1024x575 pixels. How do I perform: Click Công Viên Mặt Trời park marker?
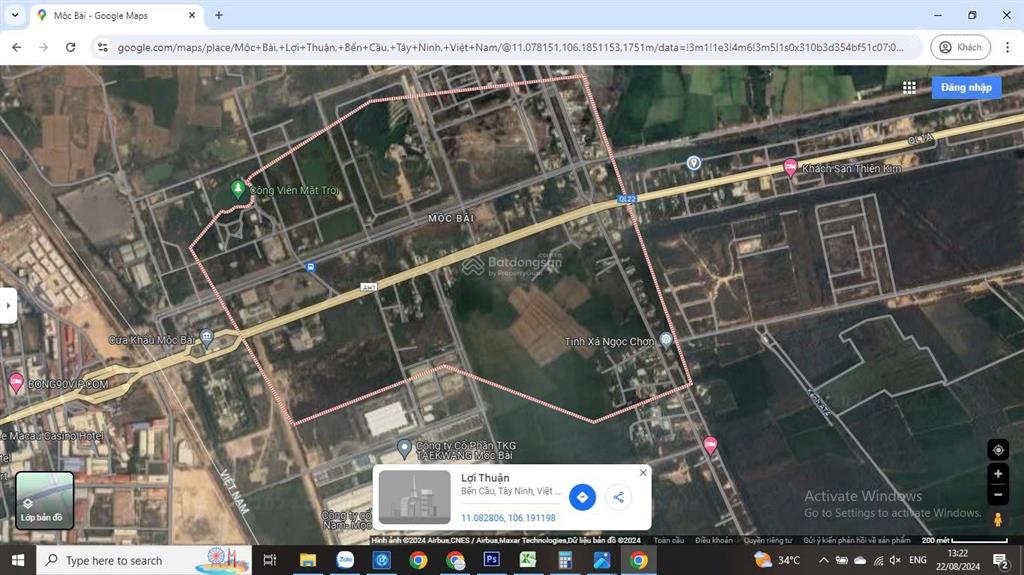[x=238, y=189]
